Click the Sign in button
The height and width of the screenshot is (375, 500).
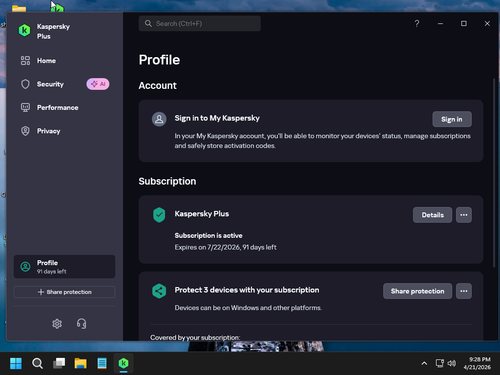[452, 119]
